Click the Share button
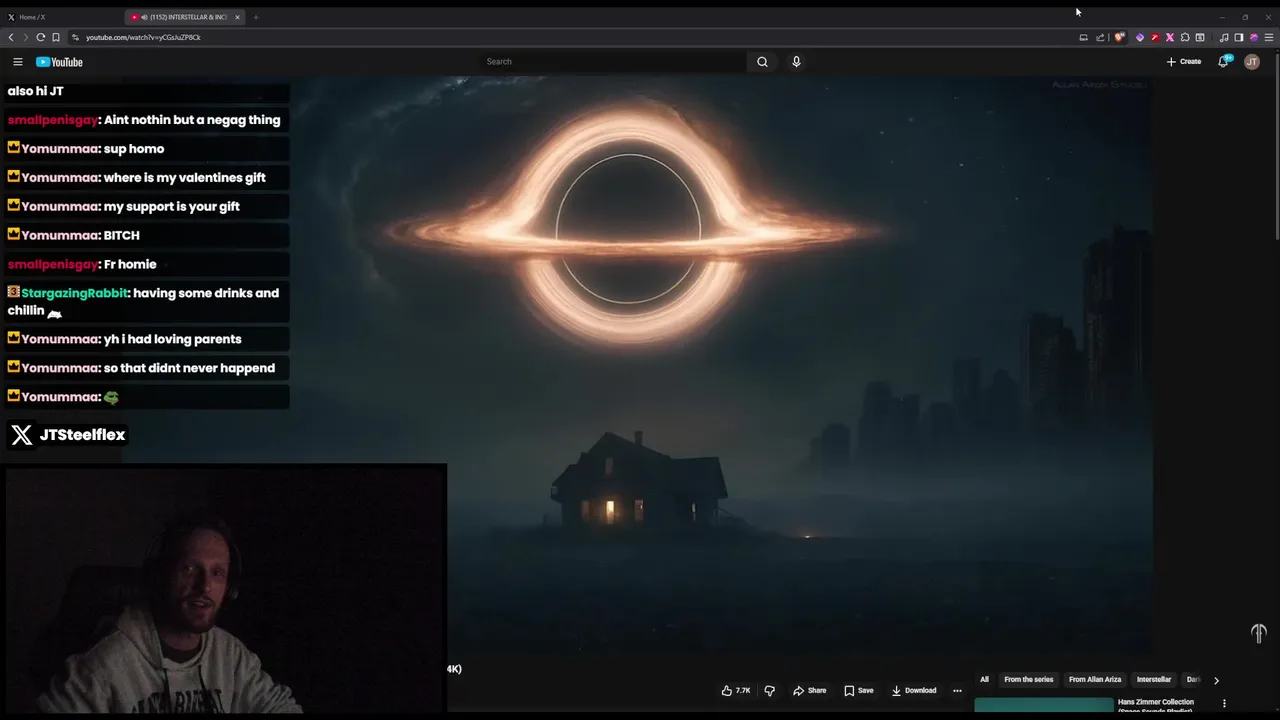Viewport: 1280px width, 720px height. tap(810, 690)
